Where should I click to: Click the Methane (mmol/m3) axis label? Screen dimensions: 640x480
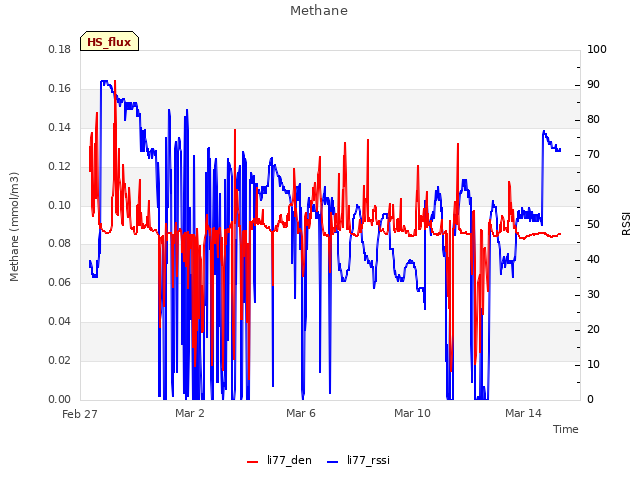tap(14, 227)
